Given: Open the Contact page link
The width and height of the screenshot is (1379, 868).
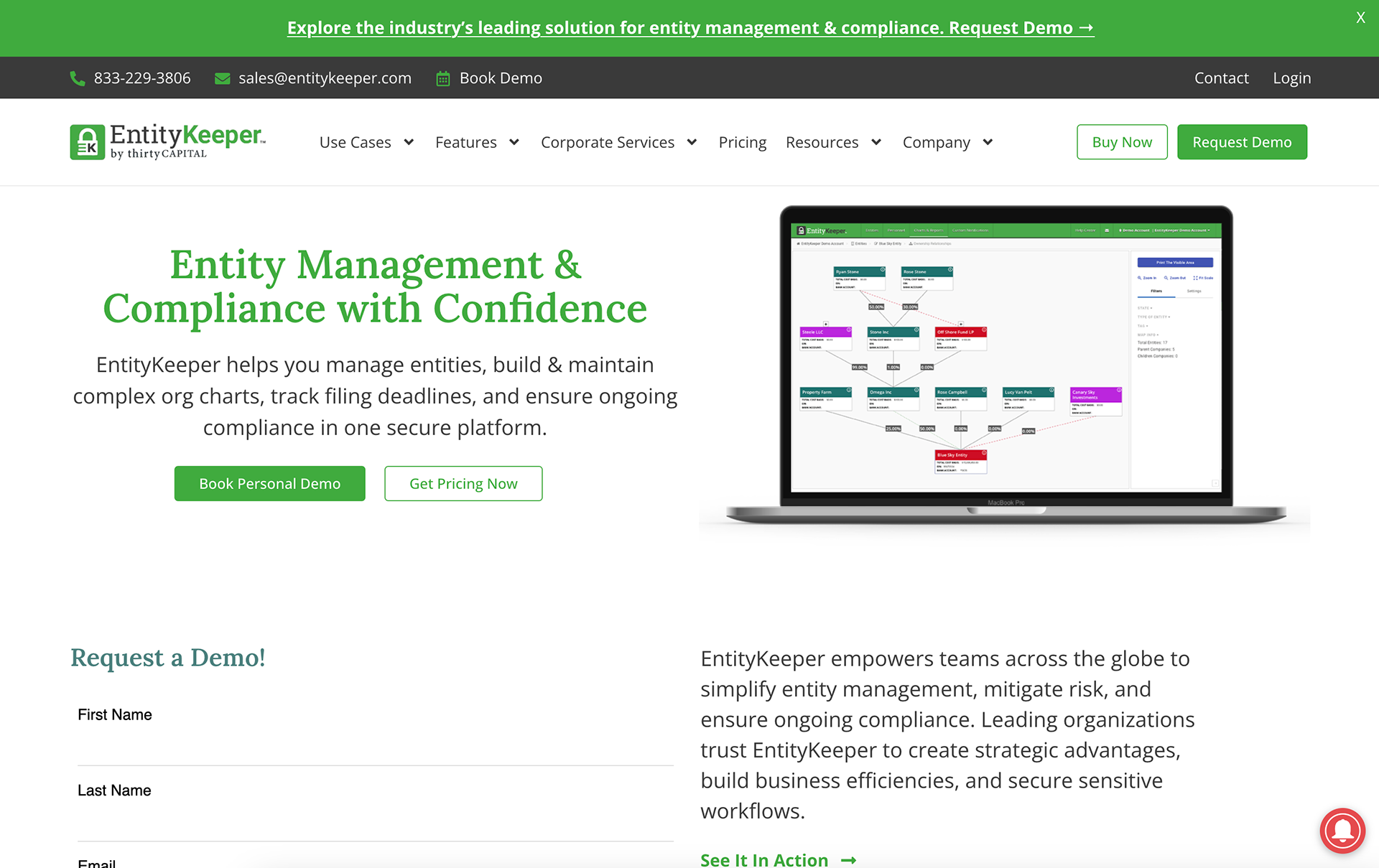Looking at the screenshot, I should (x=1221, y=78).
